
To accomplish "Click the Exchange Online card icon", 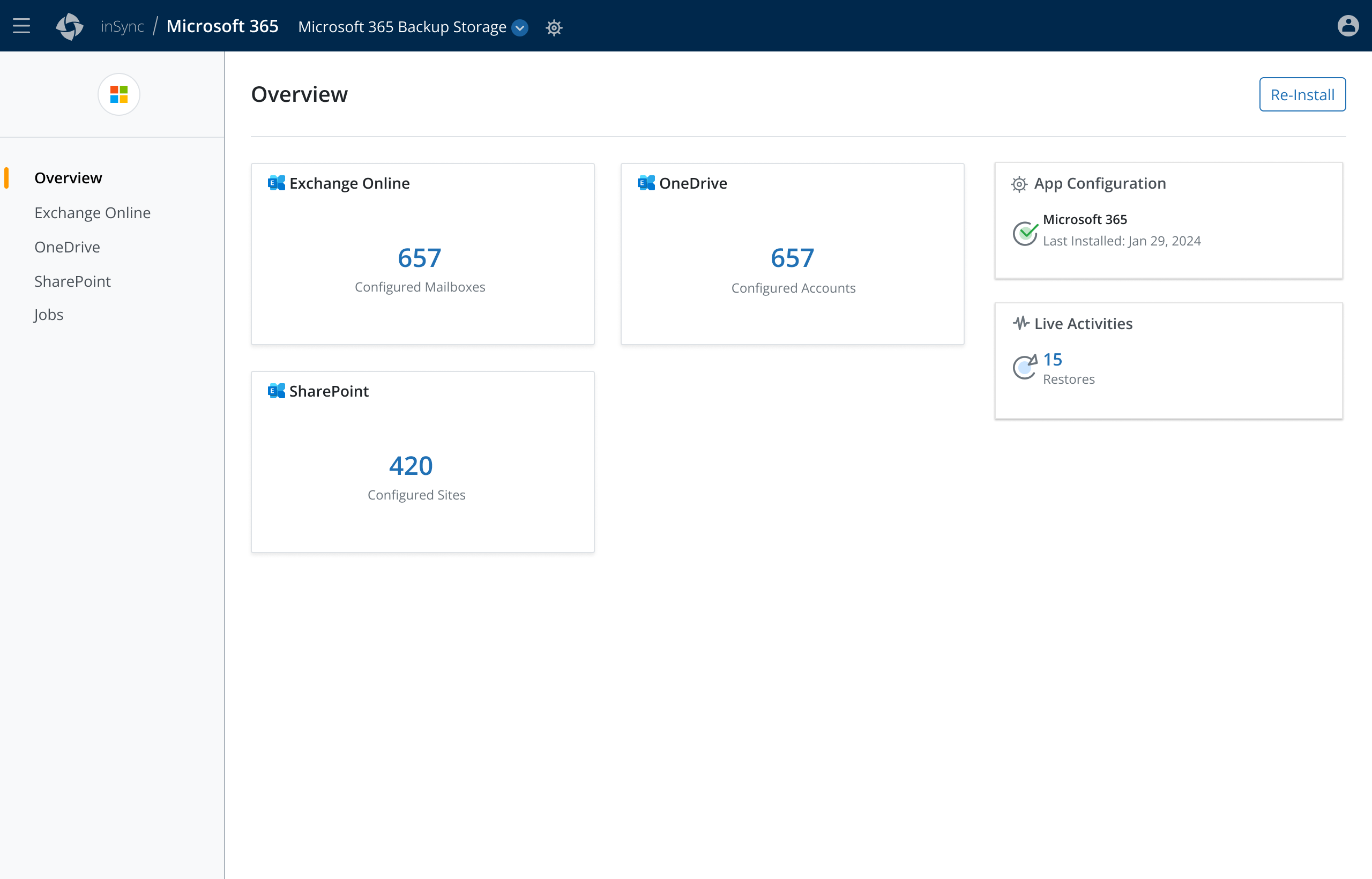I will pyautogui.click(x=276, y=183).
